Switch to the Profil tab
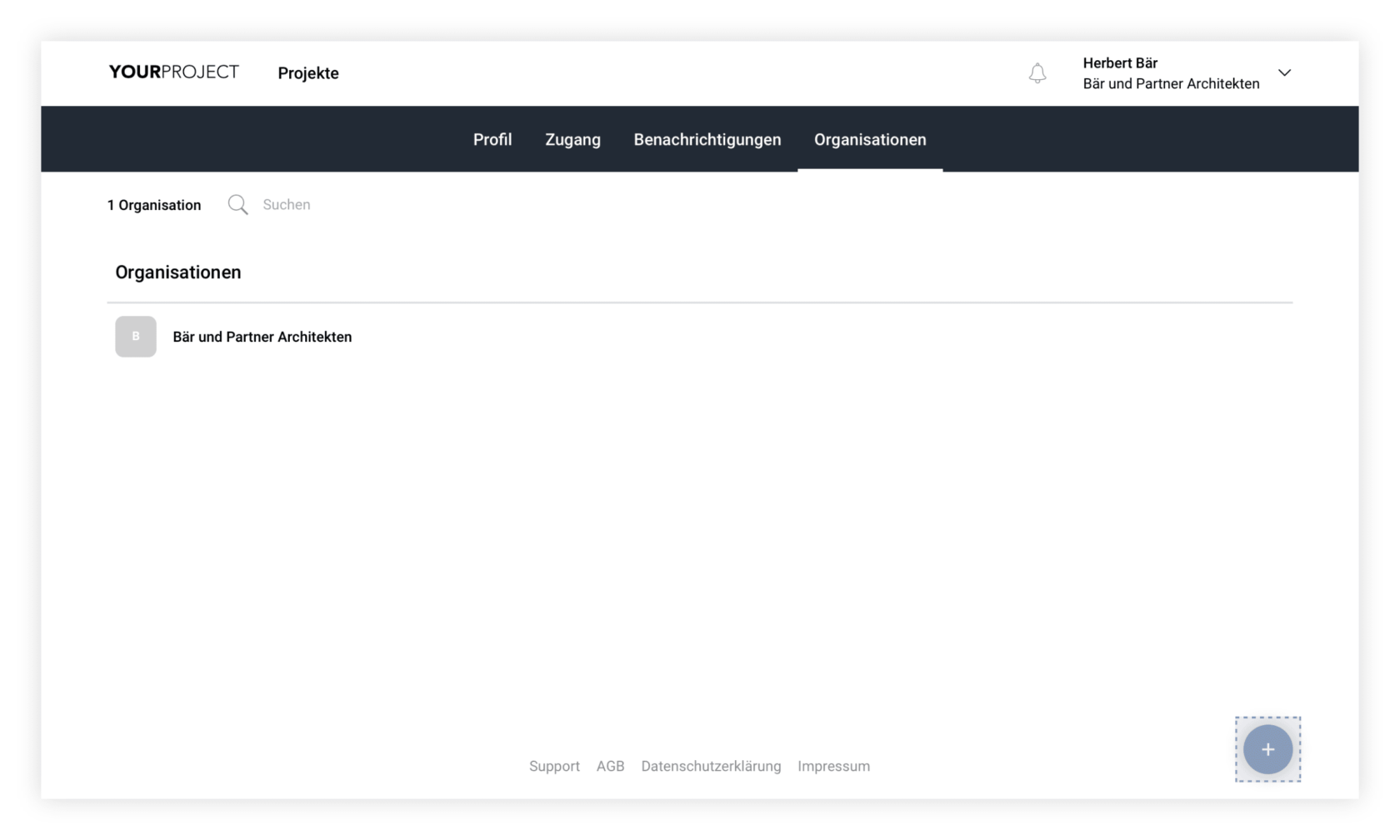This screenshot has width=1400, height=840. 492,140
